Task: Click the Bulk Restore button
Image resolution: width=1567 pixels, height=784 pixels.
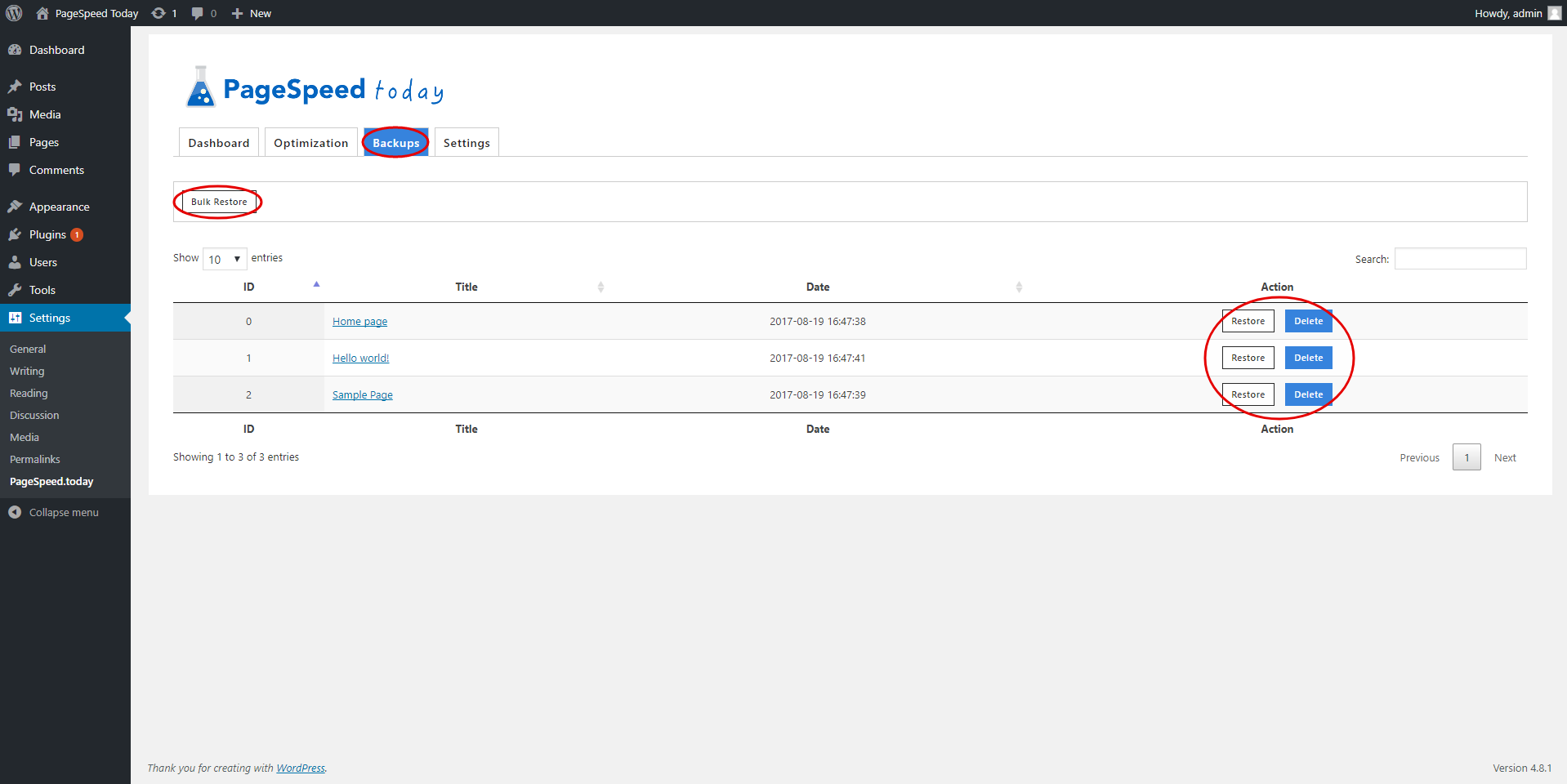Action: (x=219, y=202)
